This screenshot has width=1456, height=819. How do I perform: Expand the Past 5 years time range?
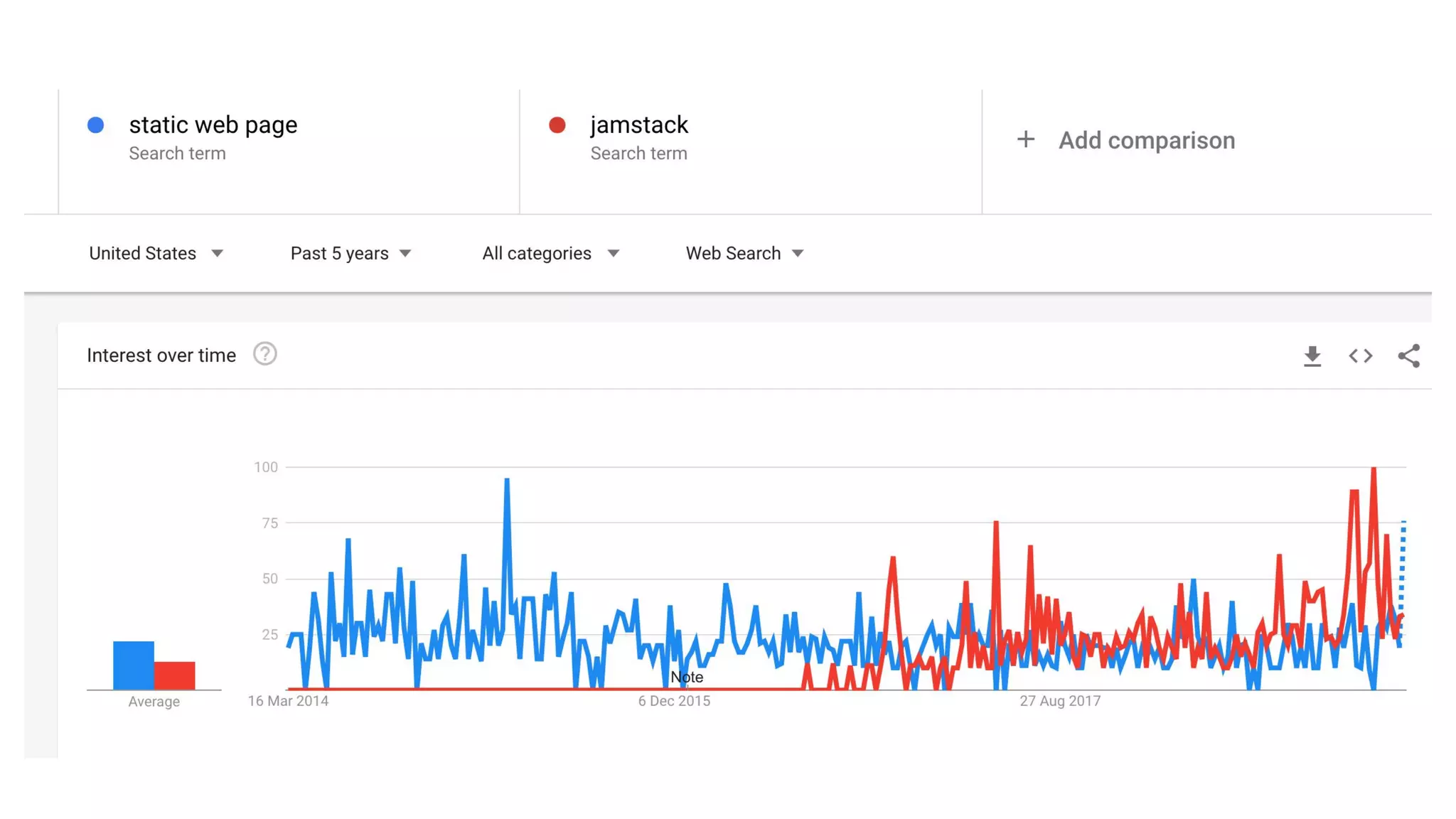click(x=350, y=253)
